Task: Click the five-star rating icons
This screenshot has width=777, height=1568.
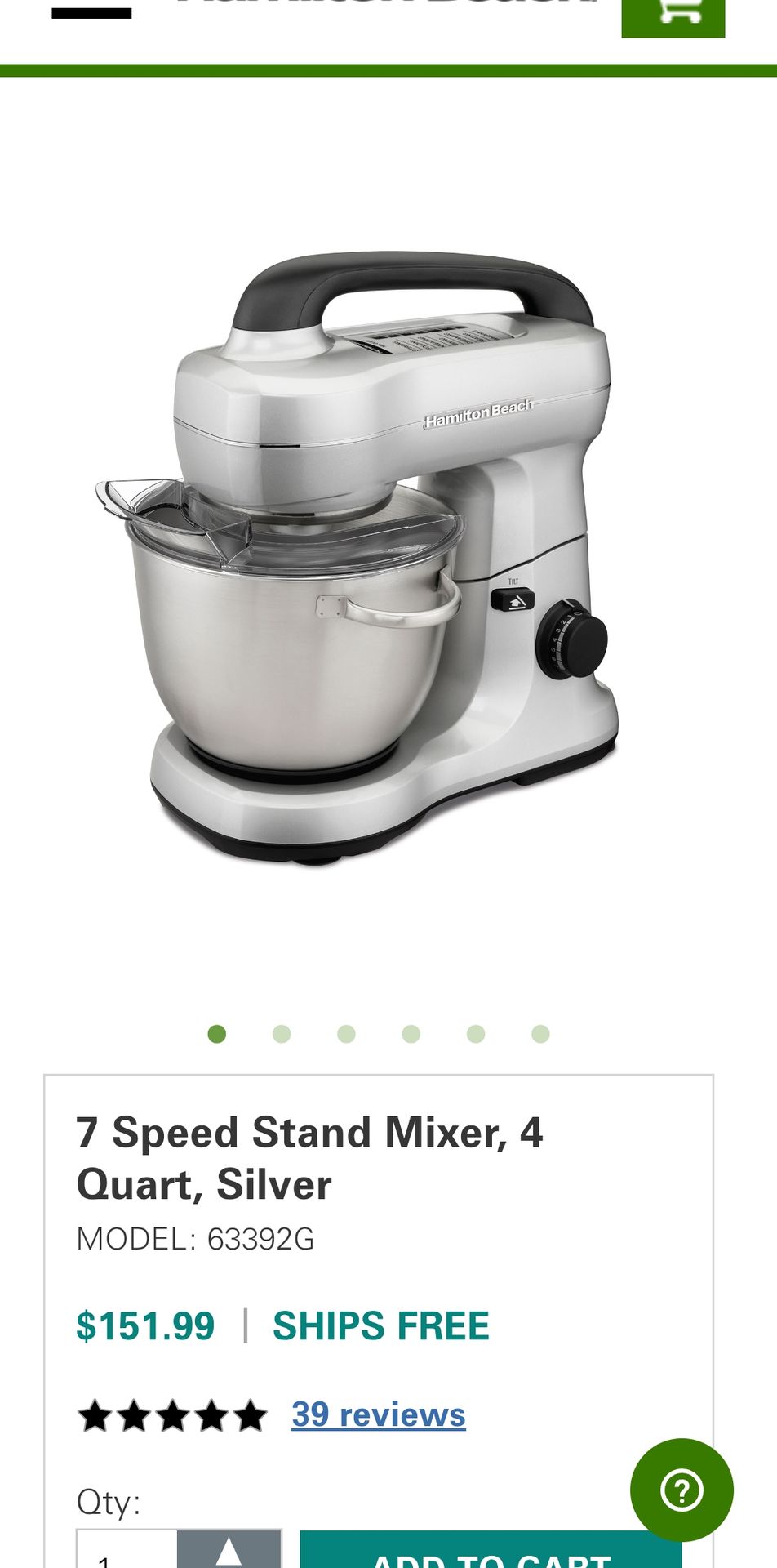Action: 172,1416
